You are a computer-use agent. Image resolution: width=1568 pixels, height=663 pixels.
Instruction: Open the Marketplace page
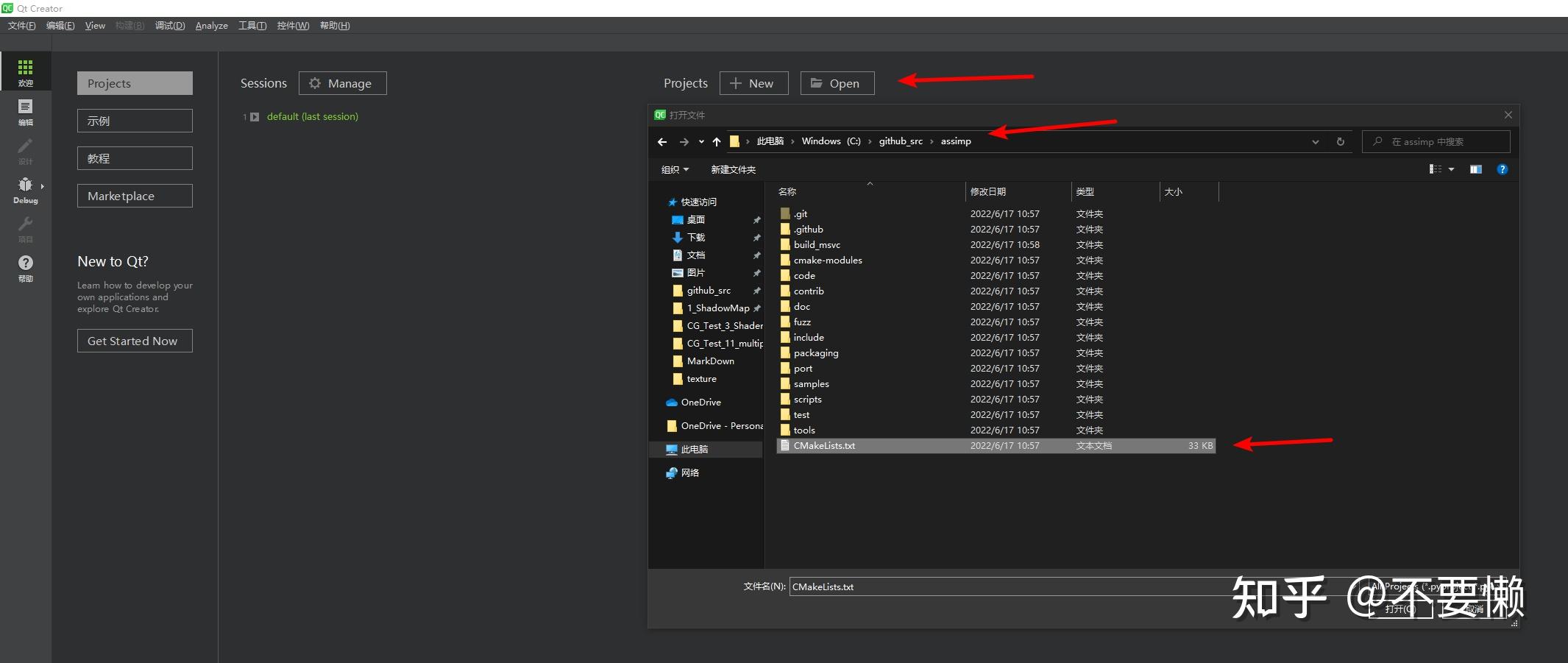(135, 196)
